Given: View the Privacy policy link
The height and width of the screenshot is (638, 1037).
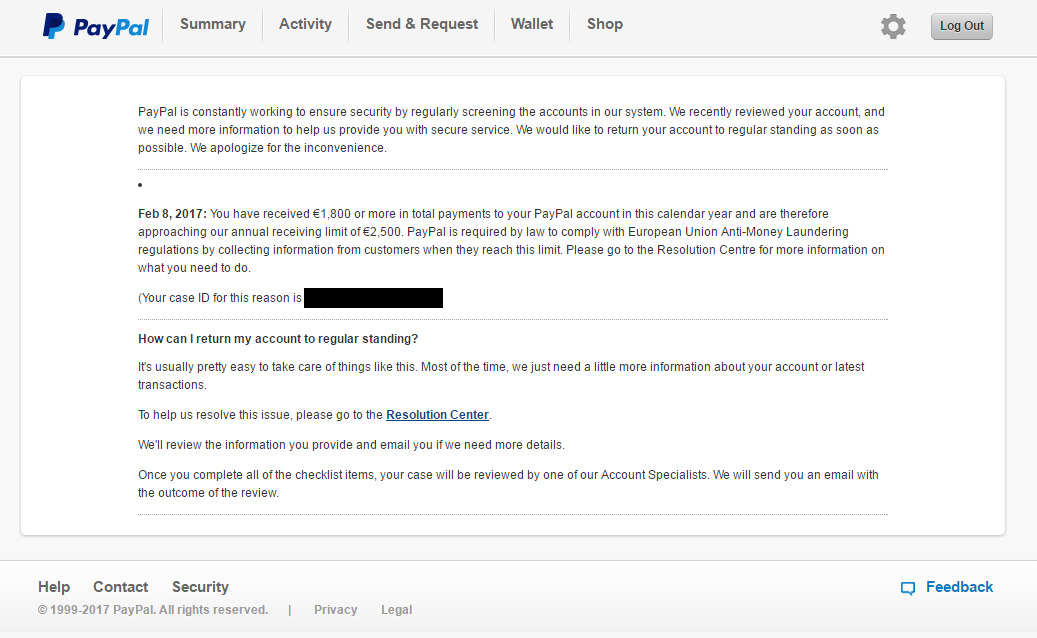Looking at the screenshot, I should pos(335,610).
